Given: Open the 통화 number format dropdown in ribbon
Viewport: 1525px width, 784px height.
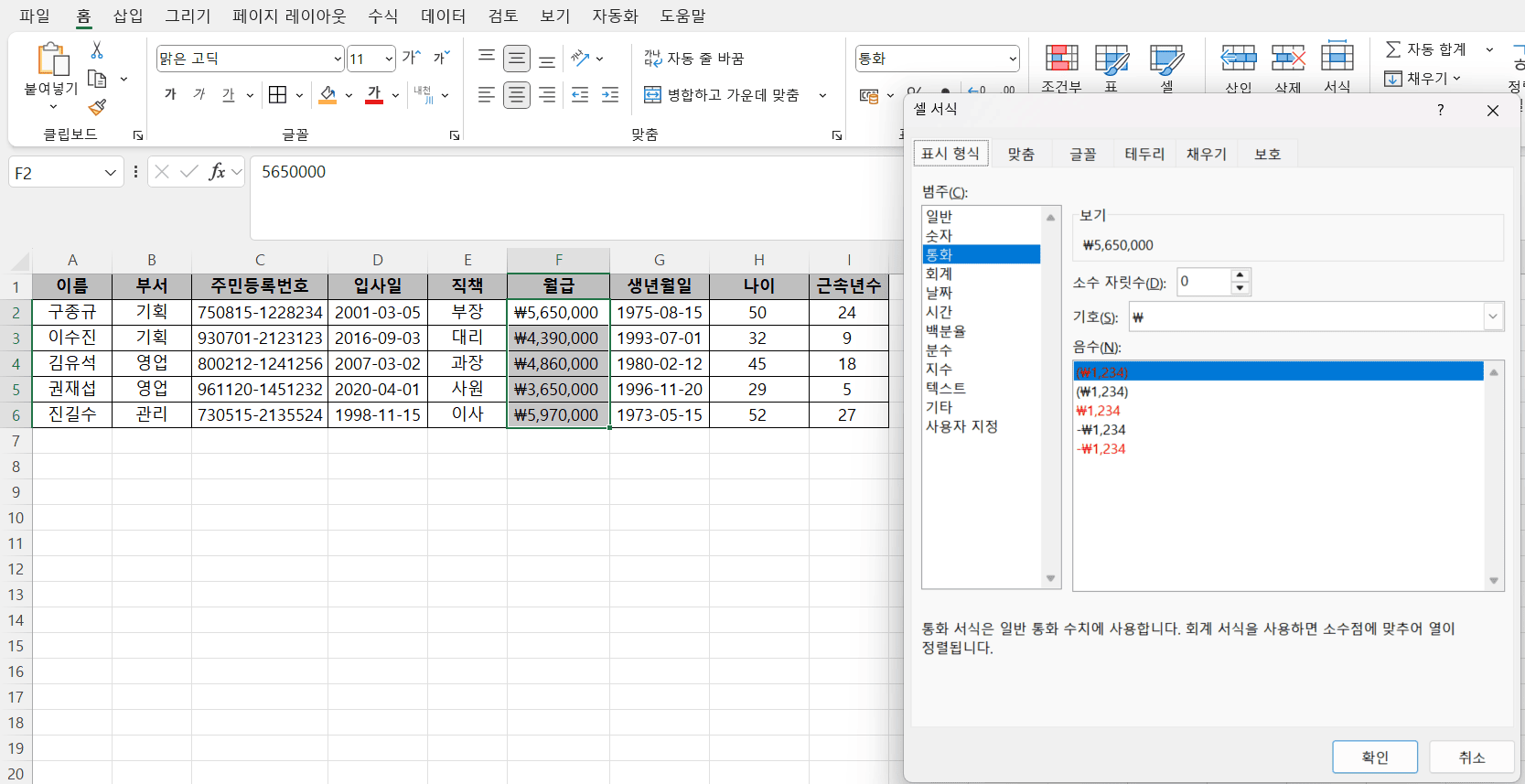Looking at the screenshot, I should click(x=1012, y=59).
